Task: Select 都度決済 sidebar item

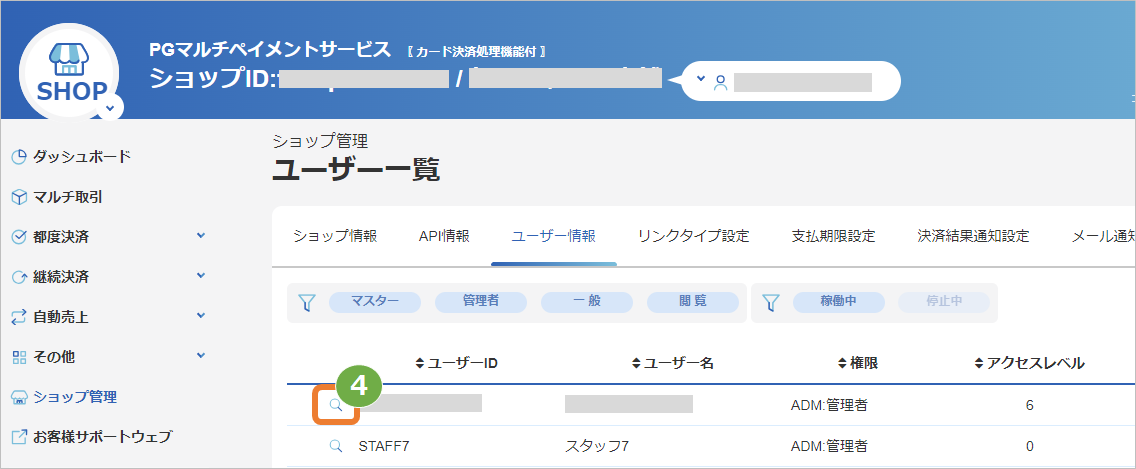Action: [62, 236]
